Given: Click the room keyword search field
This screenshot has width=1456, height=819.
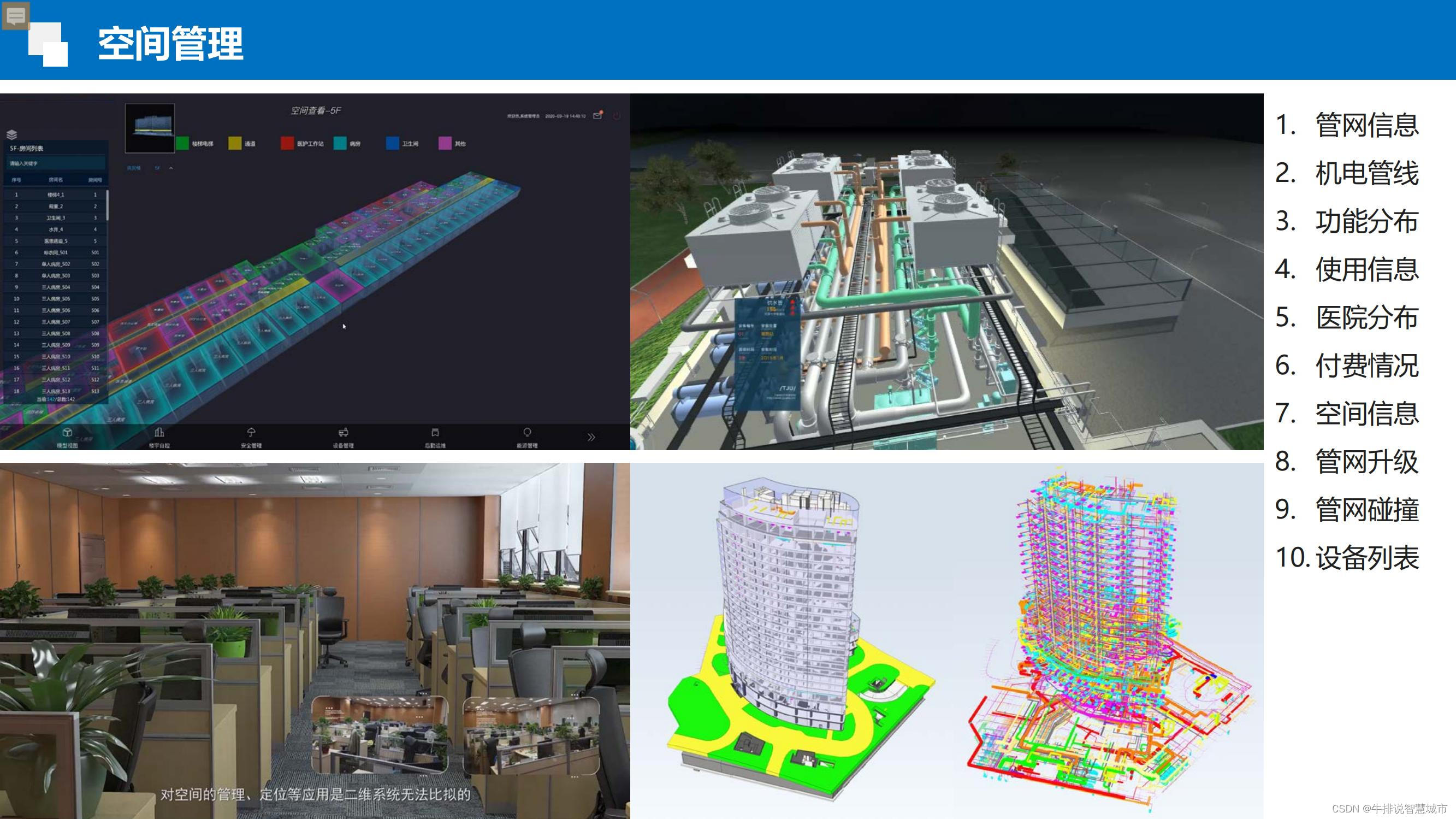Looking at the screenshot, I should [x=55, y=163].
